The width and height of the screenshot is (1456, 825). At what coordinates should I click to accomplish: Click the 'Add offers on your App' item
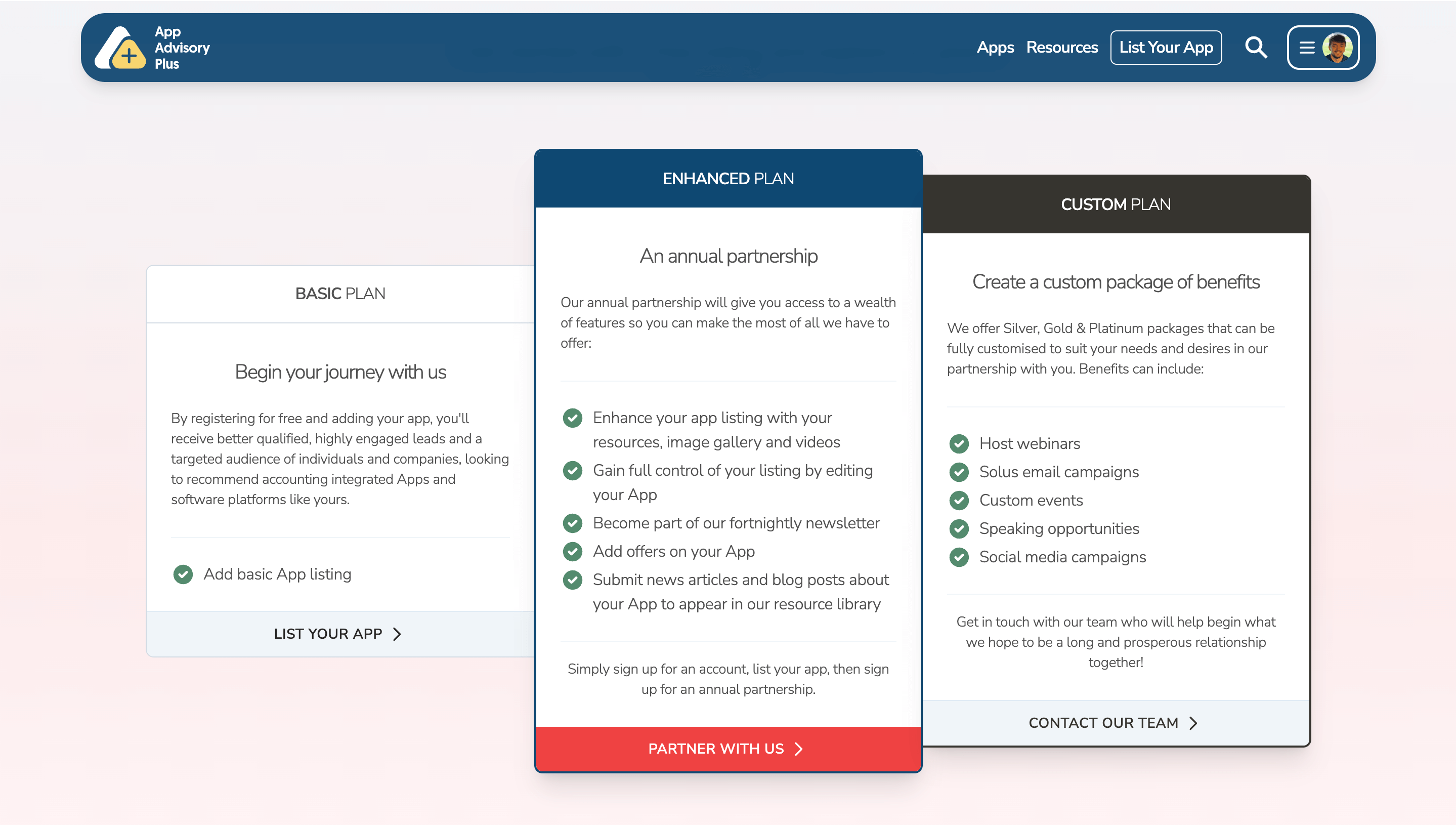click(673, 551)
